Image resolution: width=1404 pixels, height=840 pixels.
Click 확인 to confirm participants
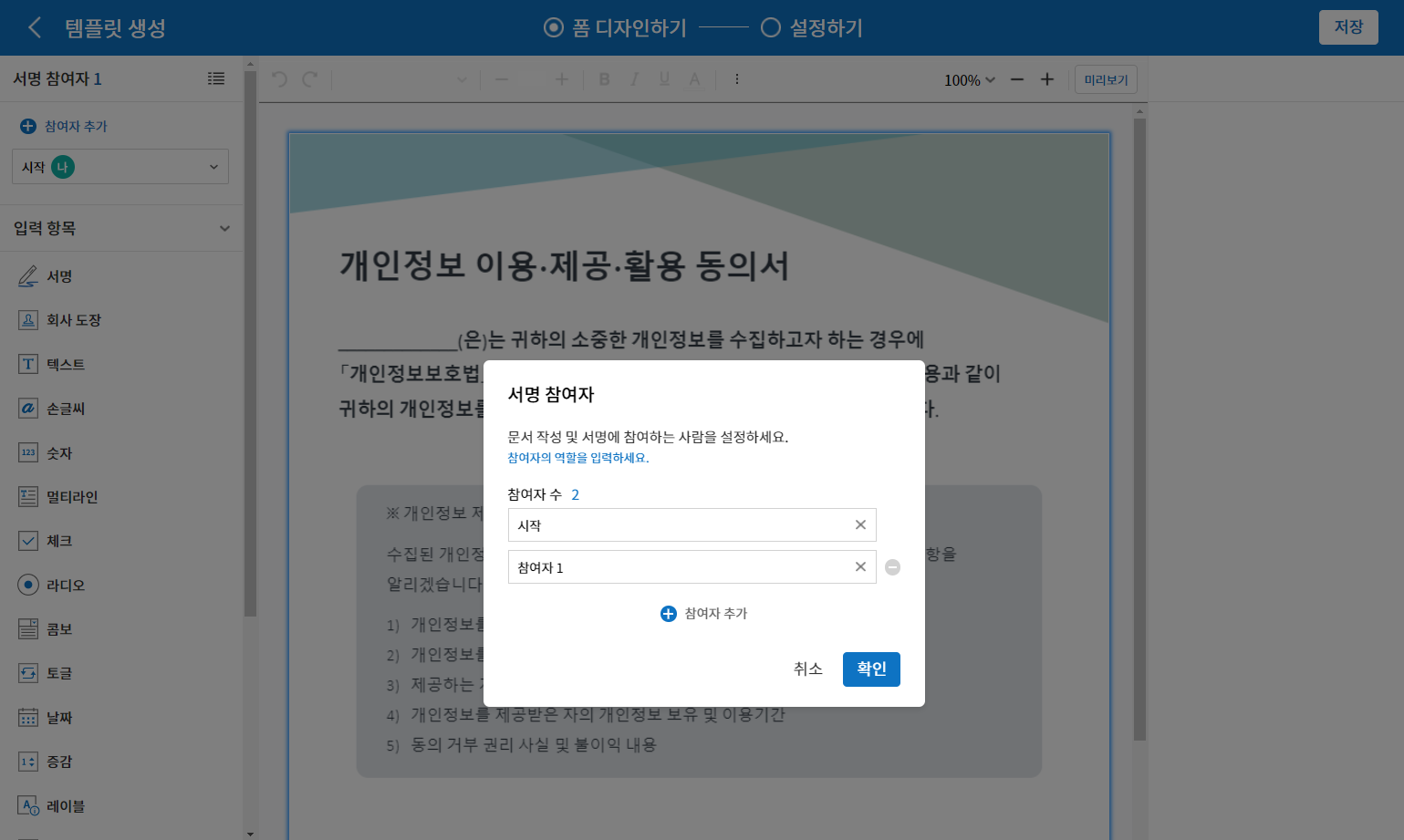coord(871,669)
